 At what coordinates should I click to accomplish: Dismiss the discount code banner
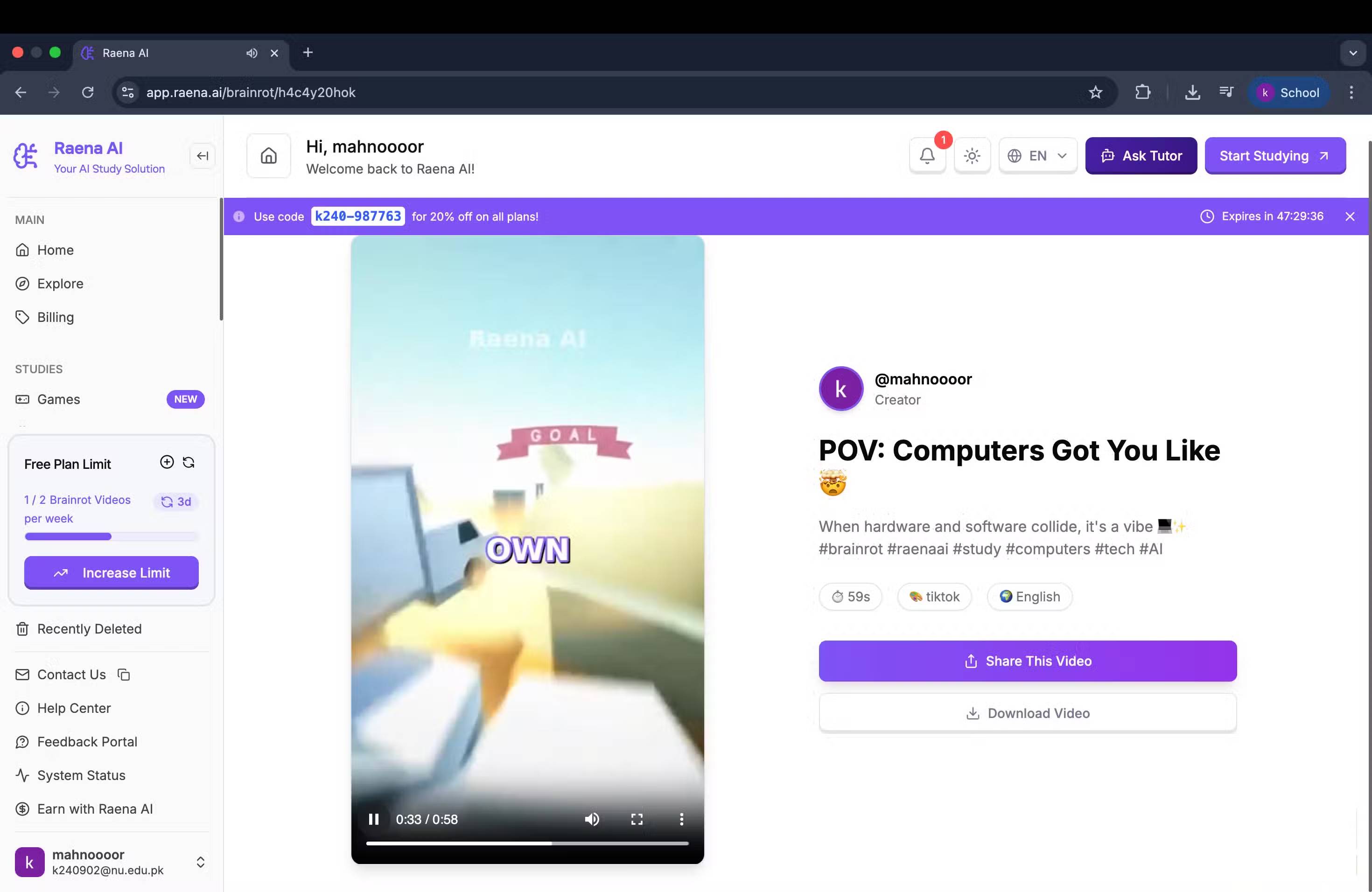tap(1350, 216)
